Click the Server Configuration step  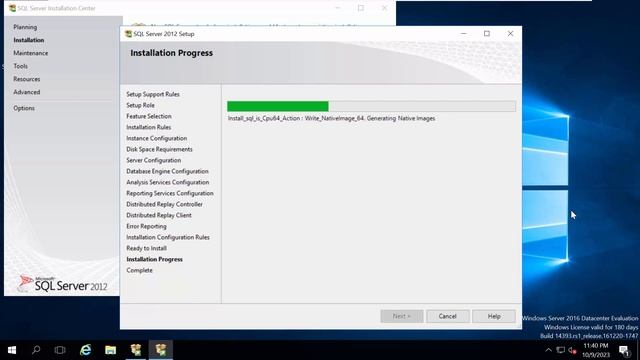(x=153, y=160)
